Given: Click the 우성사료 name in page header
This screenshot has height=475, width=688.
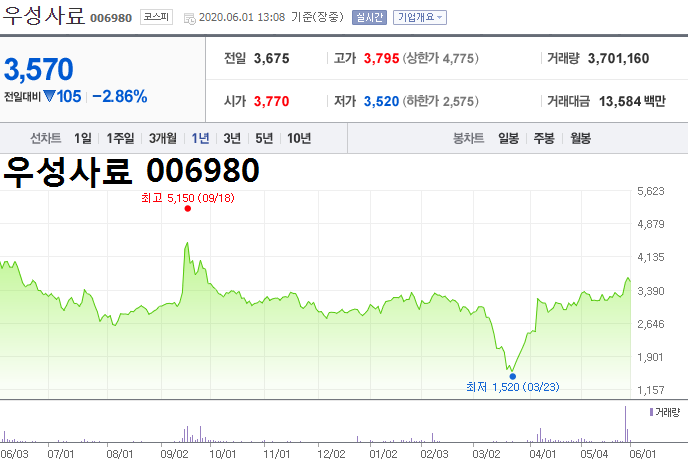Looking at the screenshot, I should tap(44, 15).
